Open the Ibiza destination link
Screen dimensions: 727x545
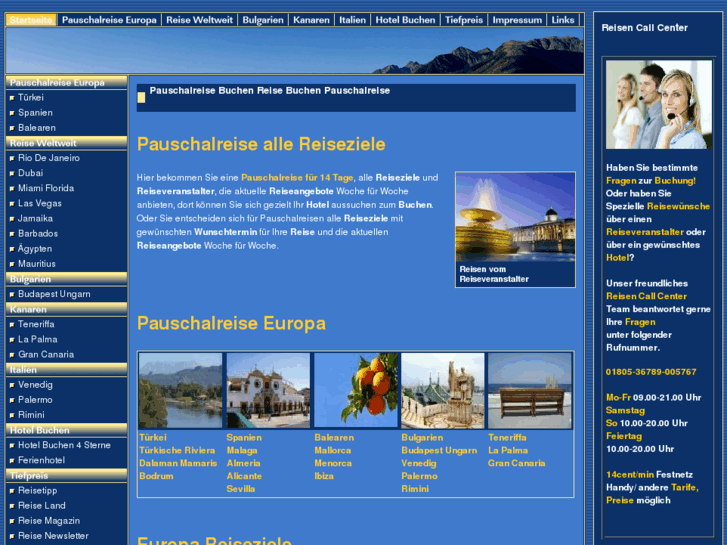[324, 476]
